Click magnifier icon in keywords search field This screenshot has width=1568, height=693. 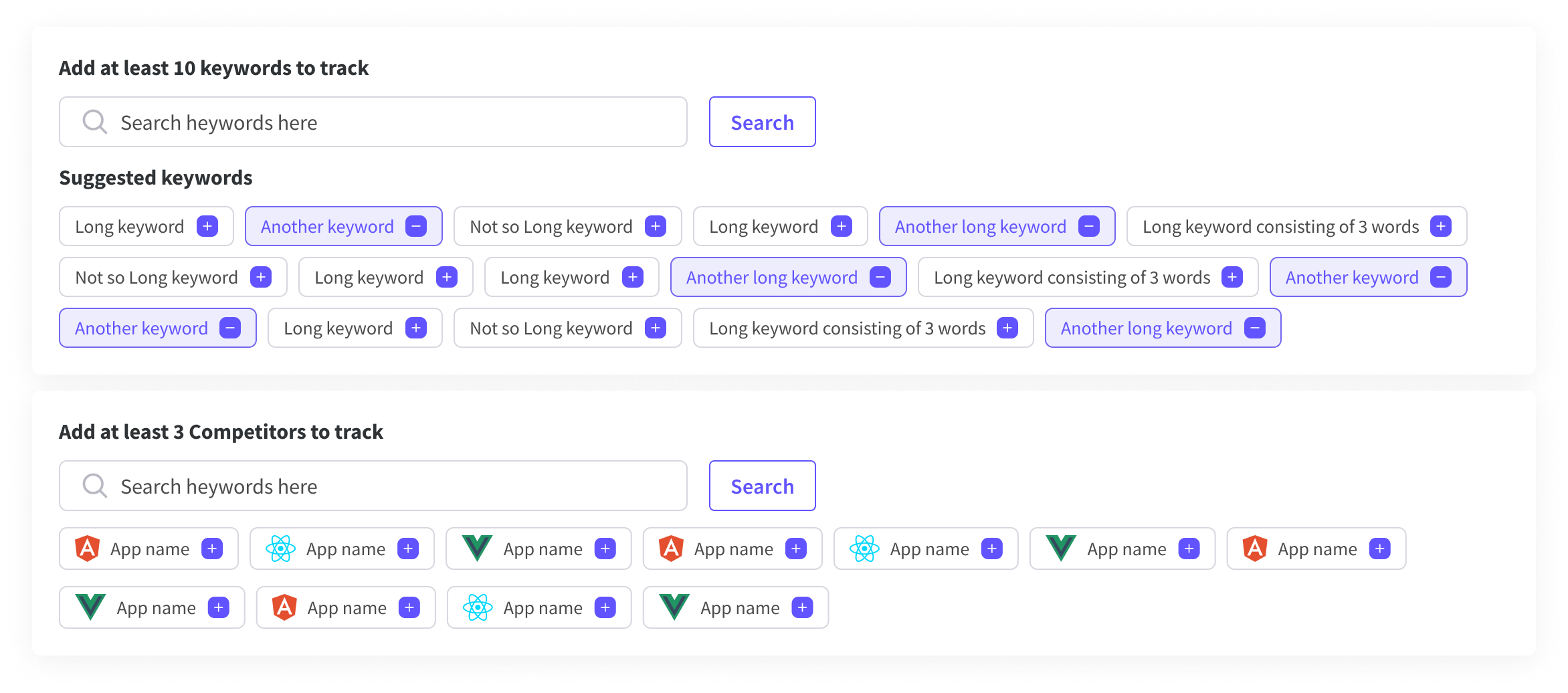(94, 122)
